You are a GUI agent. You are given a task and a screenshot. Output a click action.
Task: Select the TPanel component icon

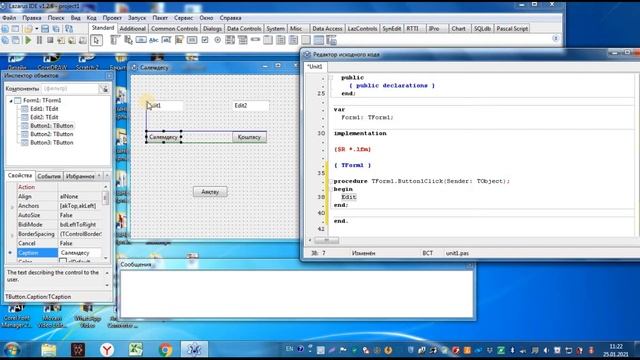[x=306, y=40]
